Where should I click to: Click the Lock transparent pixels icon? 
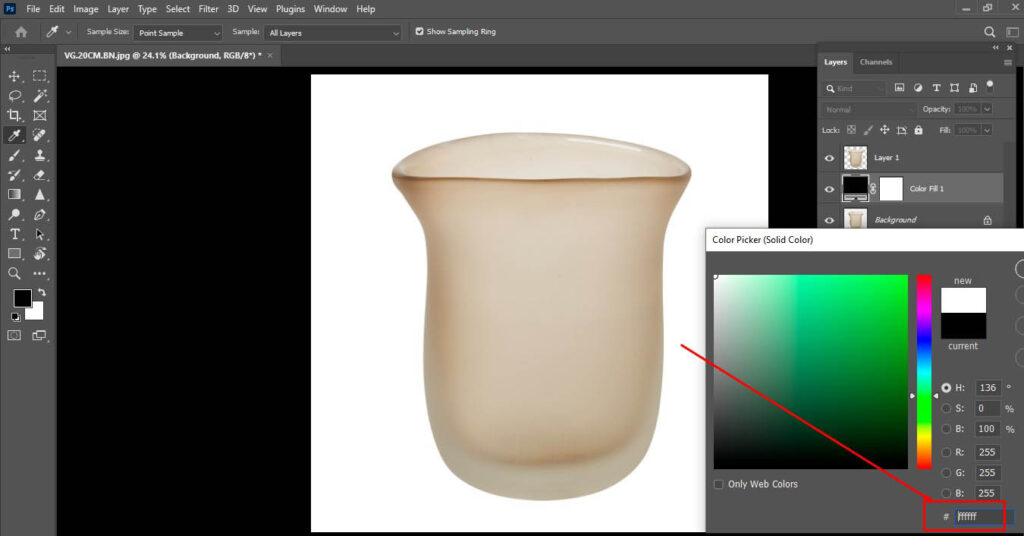coord(851,130)
